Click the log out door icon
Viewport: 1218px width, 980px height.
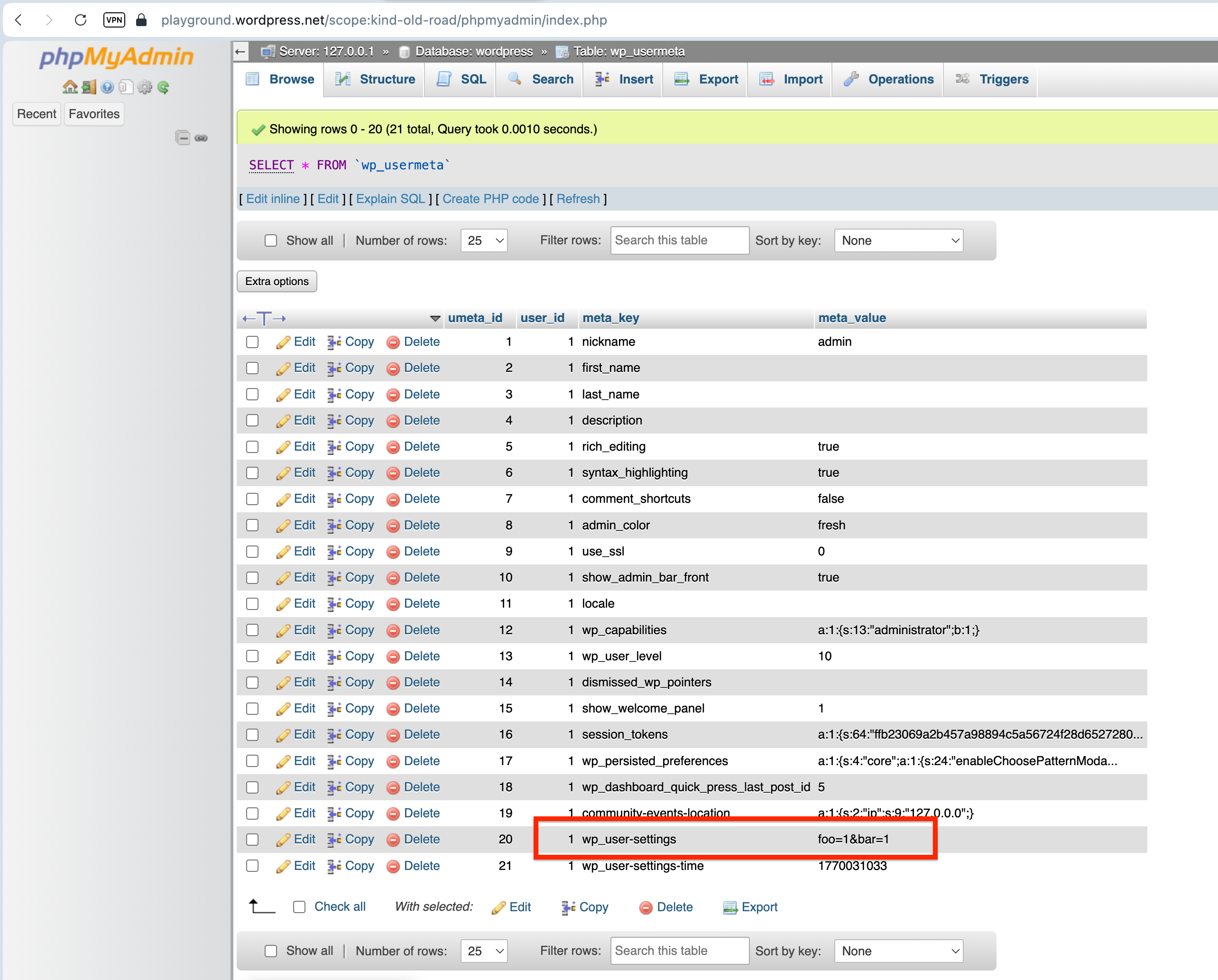tap(89, 87)
